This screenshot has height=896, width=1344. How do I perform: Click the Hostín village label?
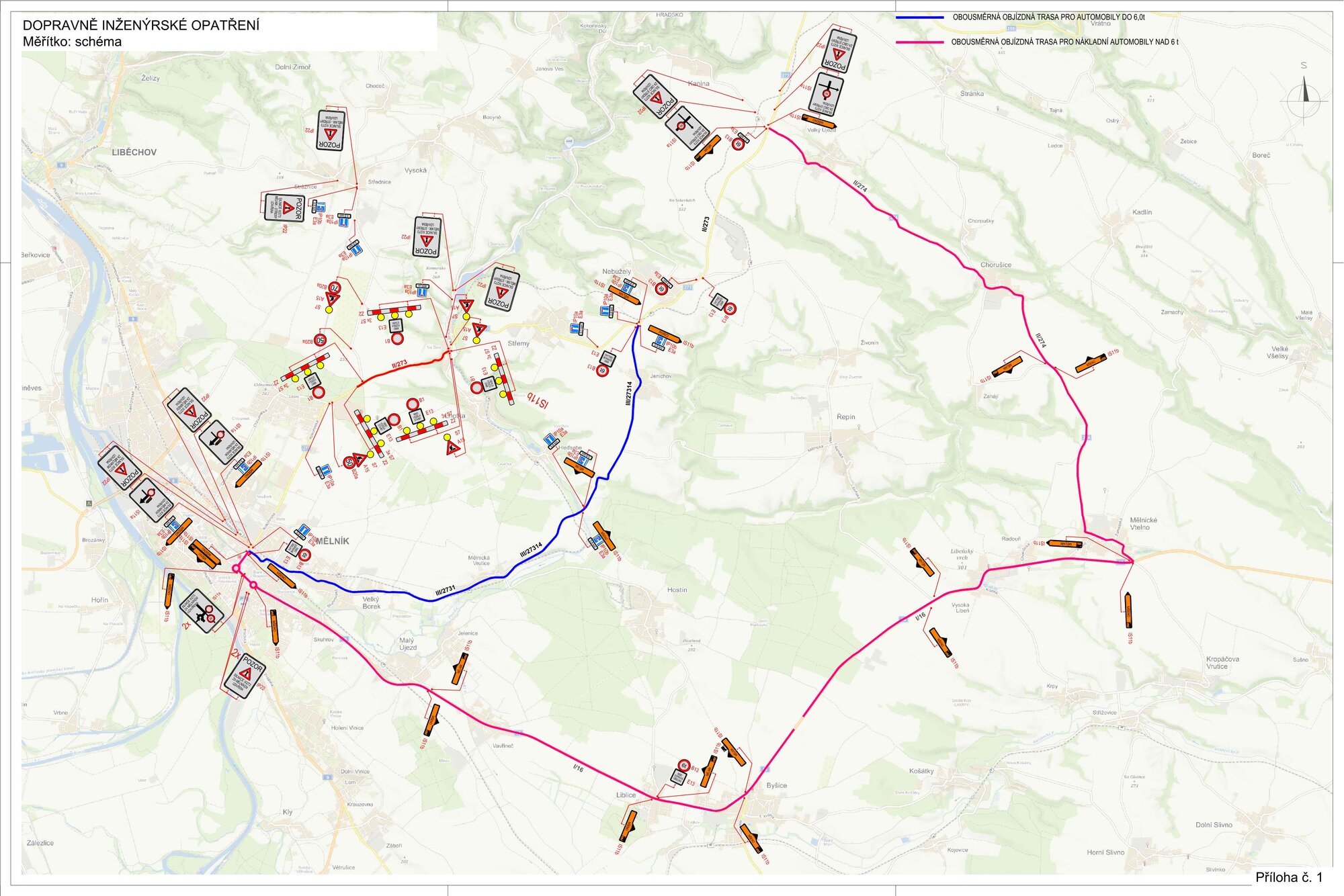coord(677,590)
